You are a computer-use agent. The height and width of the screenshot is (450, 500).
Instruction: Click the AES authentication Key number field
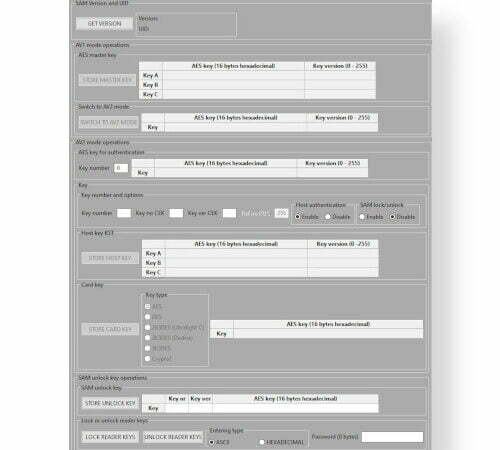121,168
